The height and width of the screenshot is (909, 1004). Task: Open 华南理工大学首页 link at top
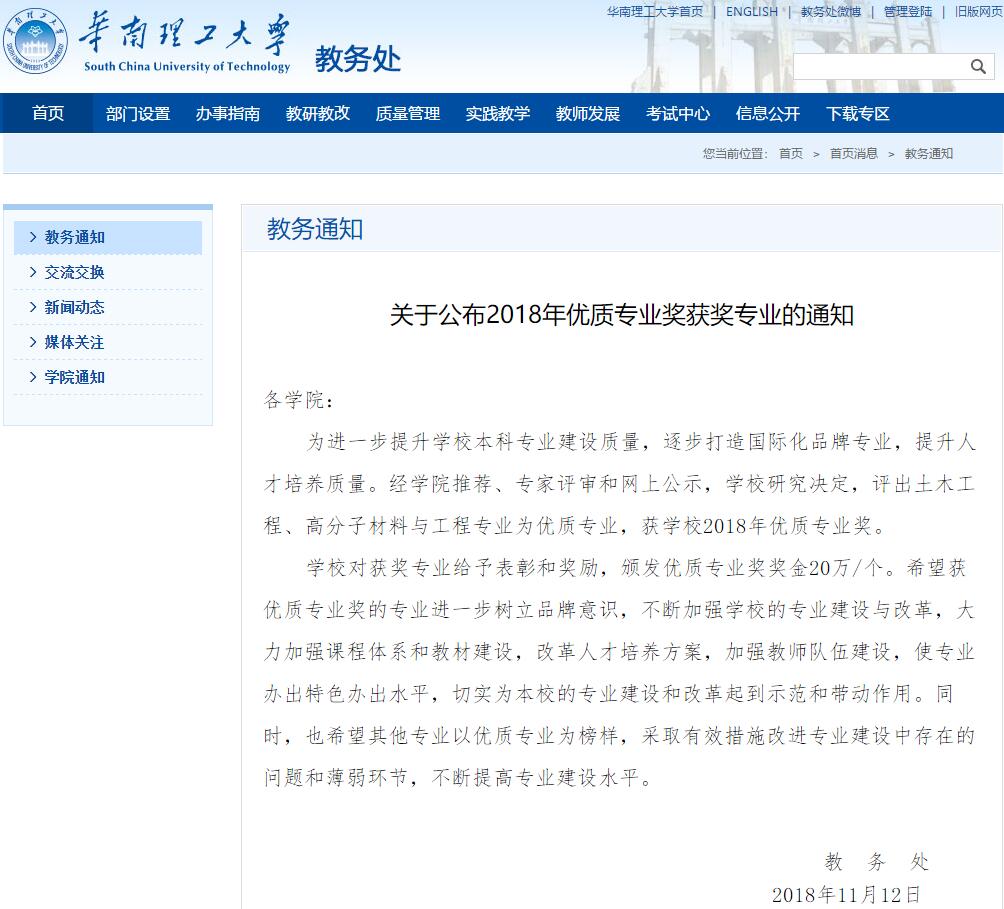pos(655,12)
